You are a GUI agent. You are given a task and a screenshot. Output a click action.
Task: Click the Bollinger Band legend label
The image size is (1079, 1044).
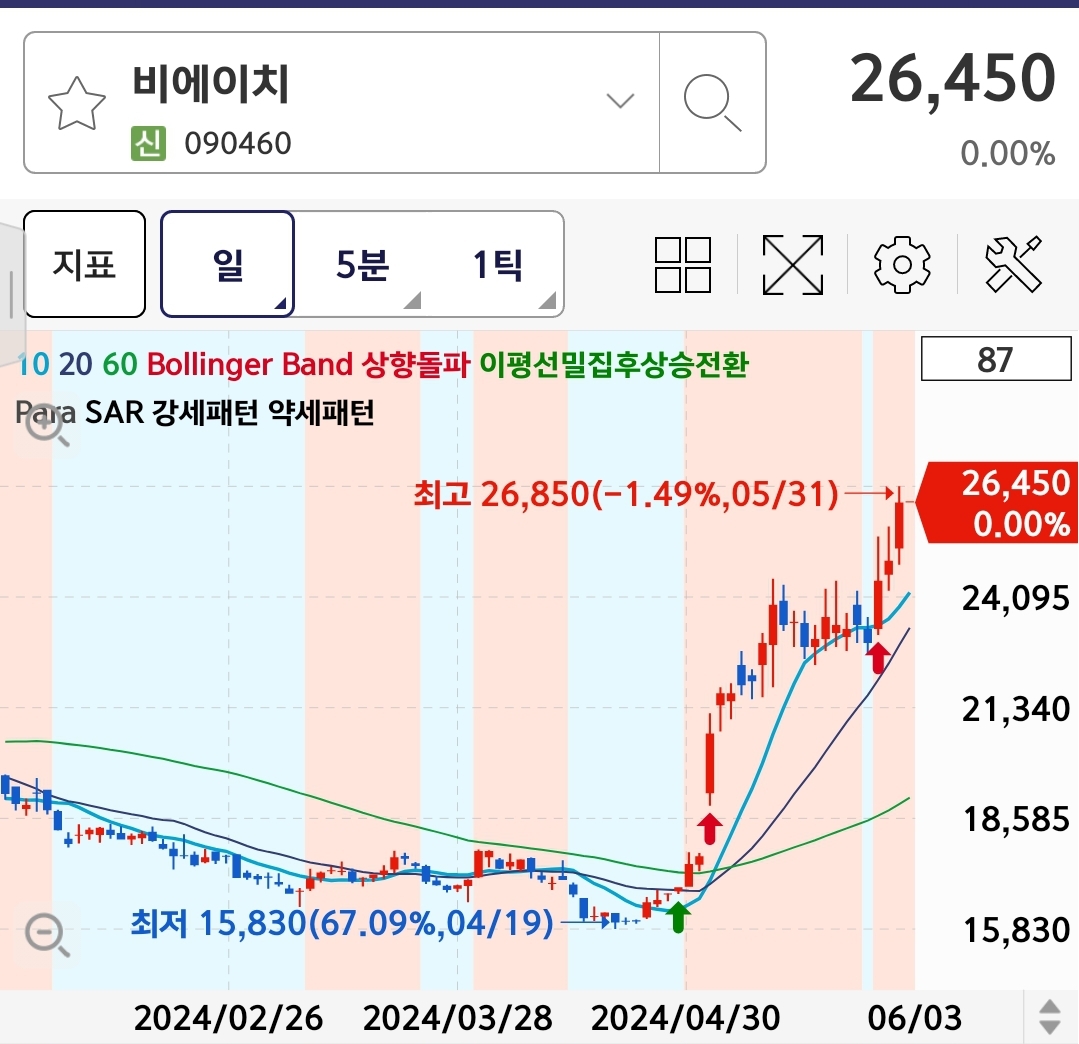[x=250, y=364]
